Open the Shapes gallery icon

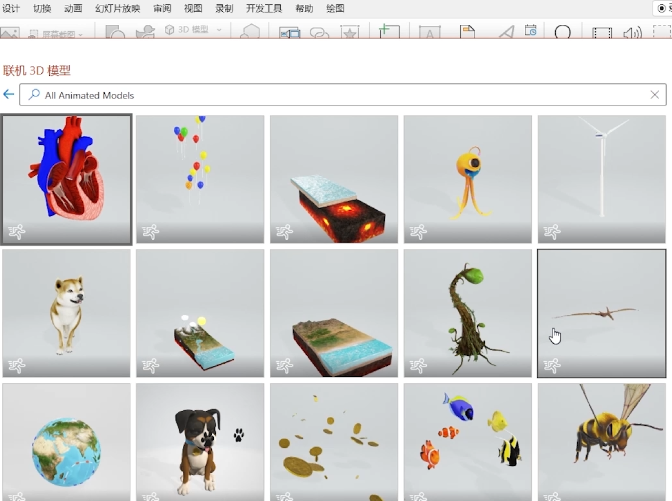[115, 32]
